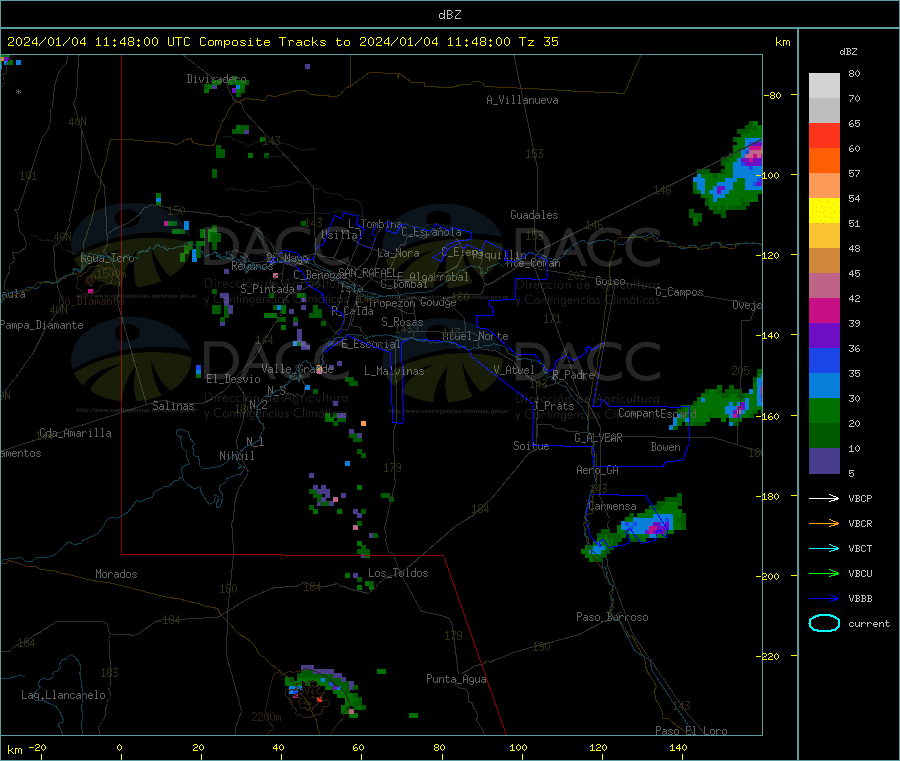The width and height of the screenshot is (900, 761).
Task: Click the blue VBBB arrow legend icon
Action: tap(824, 599)
